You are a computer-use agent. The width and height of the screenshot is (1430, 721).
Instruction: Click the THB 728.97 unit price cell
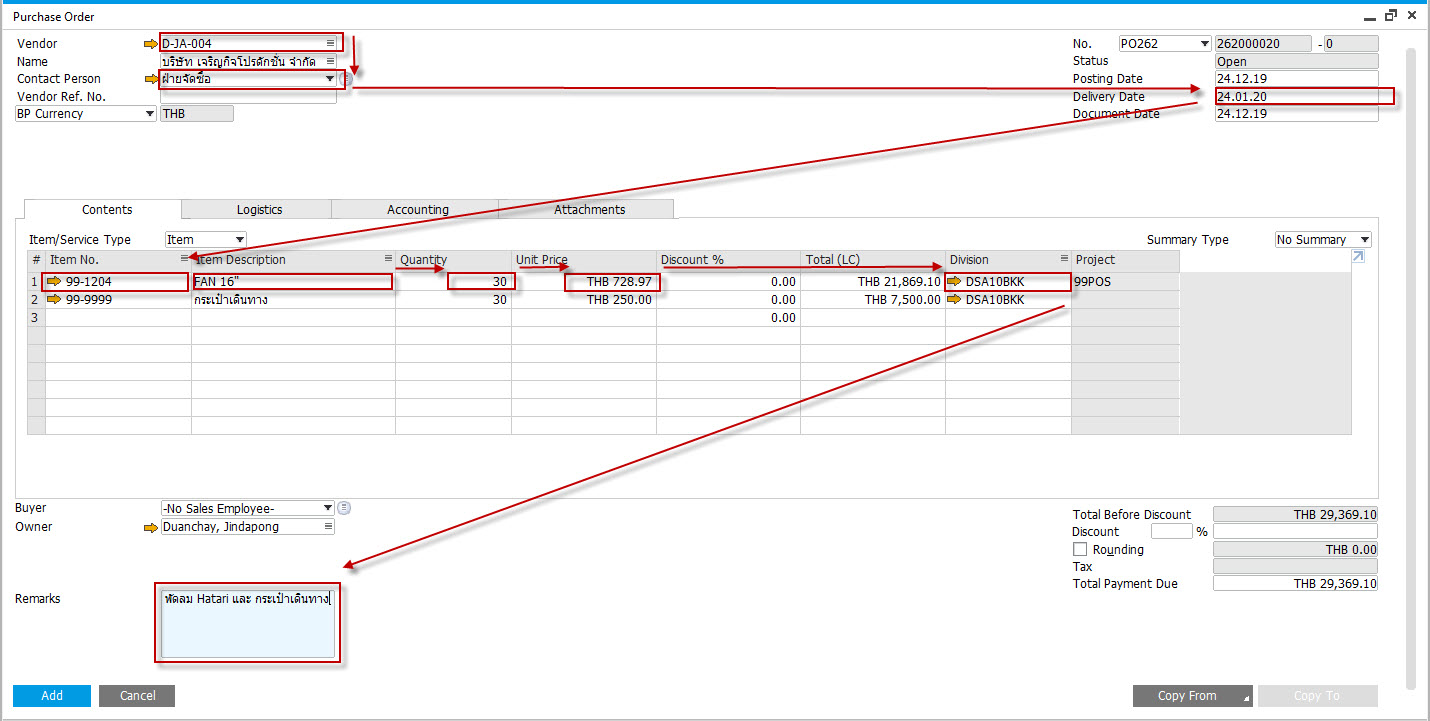click(585, 282)
